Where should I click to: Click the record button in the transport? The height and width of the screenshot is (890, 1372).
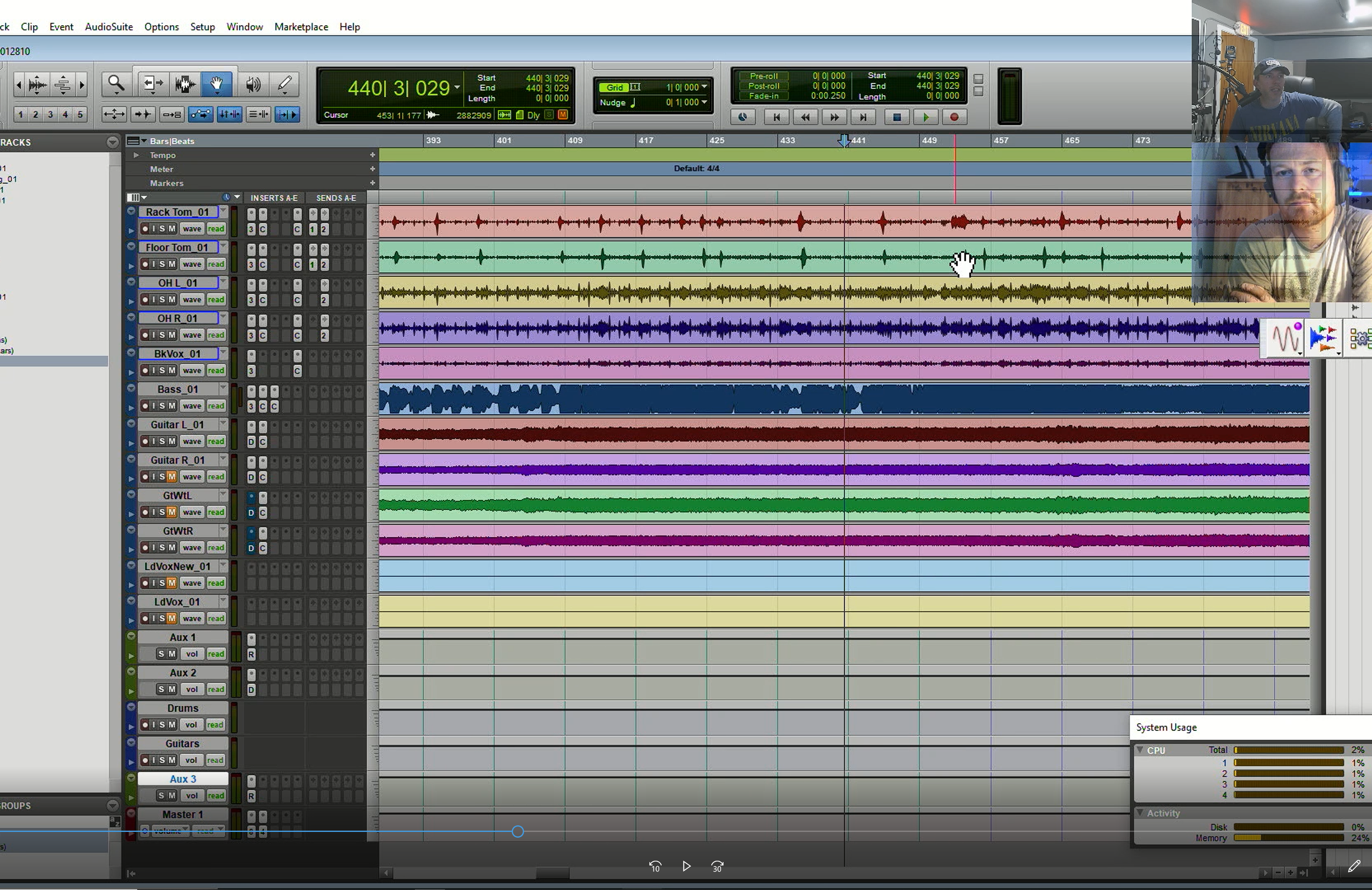click(955, 117)
